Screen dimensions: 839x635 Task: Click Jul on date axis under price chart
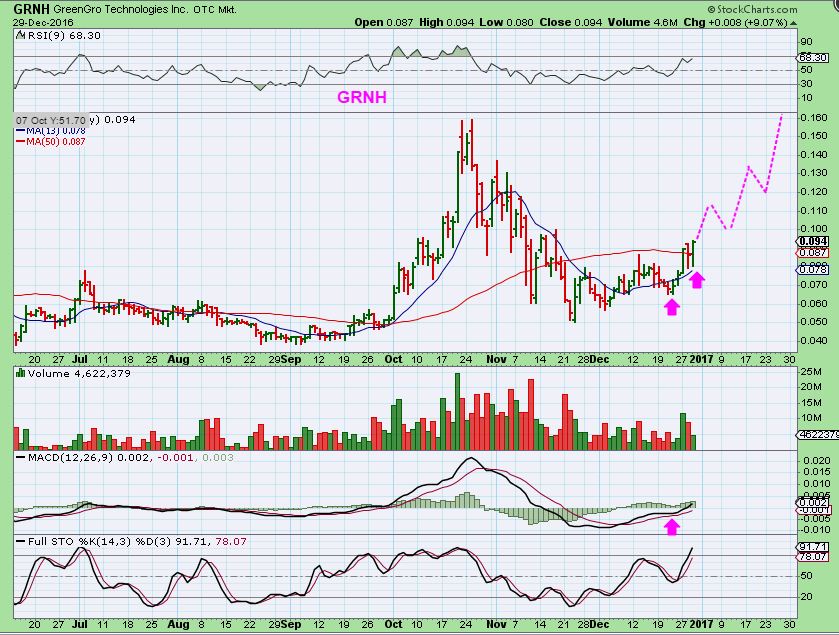tap(80, 359)
